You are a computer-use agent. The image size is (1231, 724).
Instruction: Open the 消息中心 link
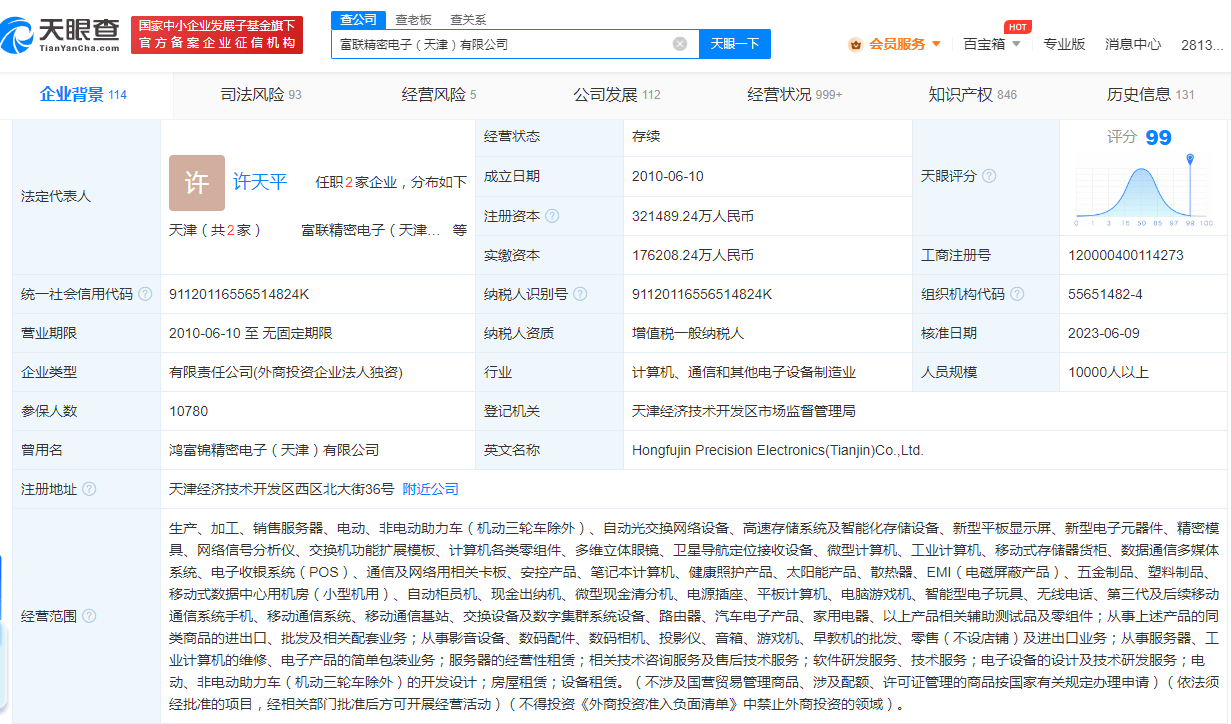[x=1133, y=44]
